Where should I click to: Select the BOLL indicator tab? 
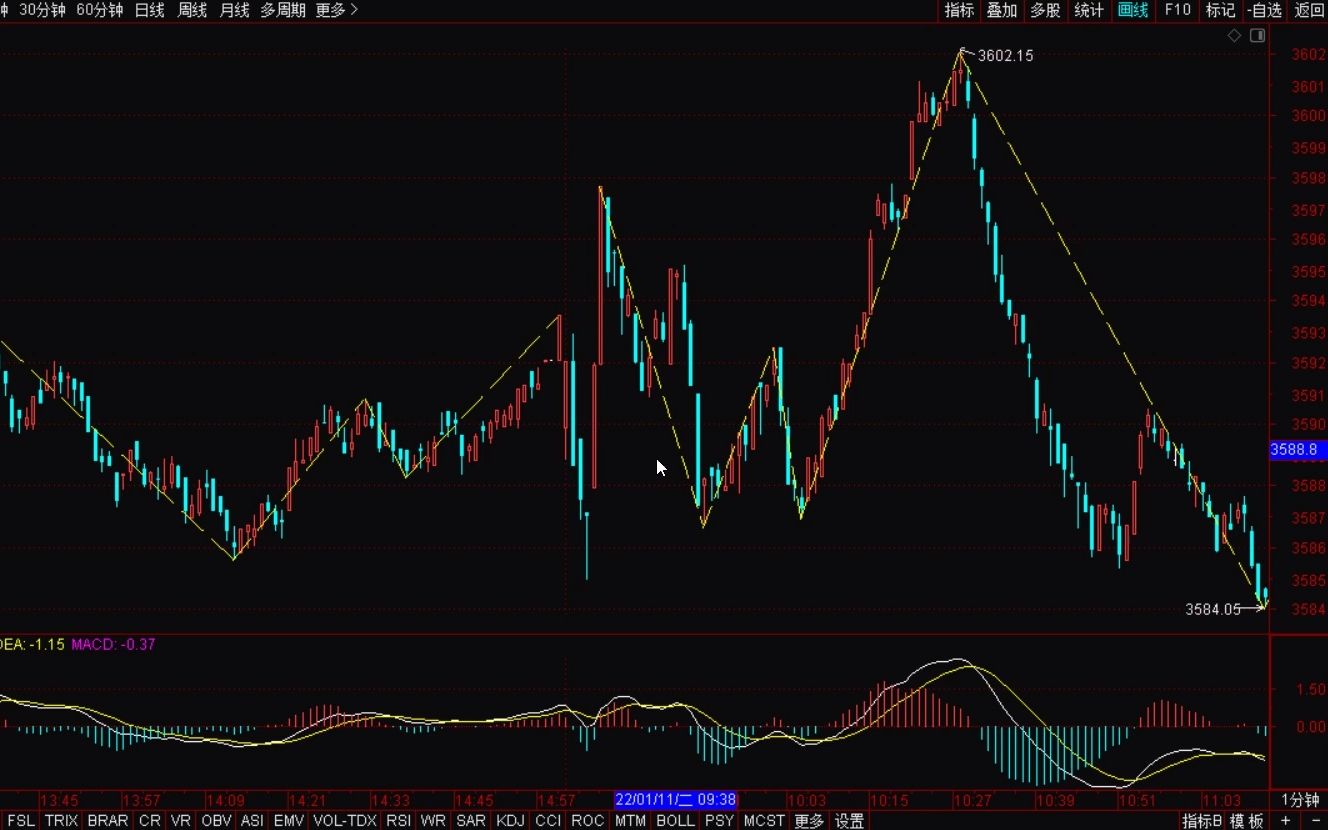675,821
